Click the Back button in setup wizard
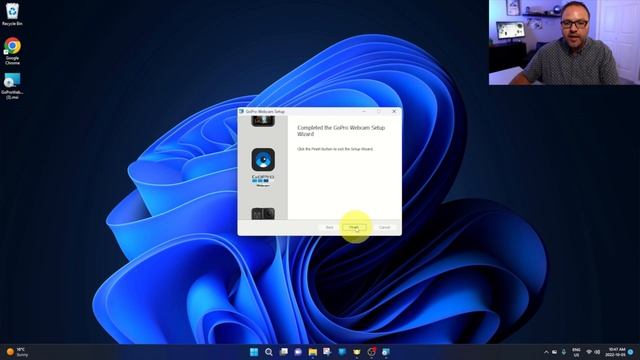 pyautogui.click(x=329, y=227)
